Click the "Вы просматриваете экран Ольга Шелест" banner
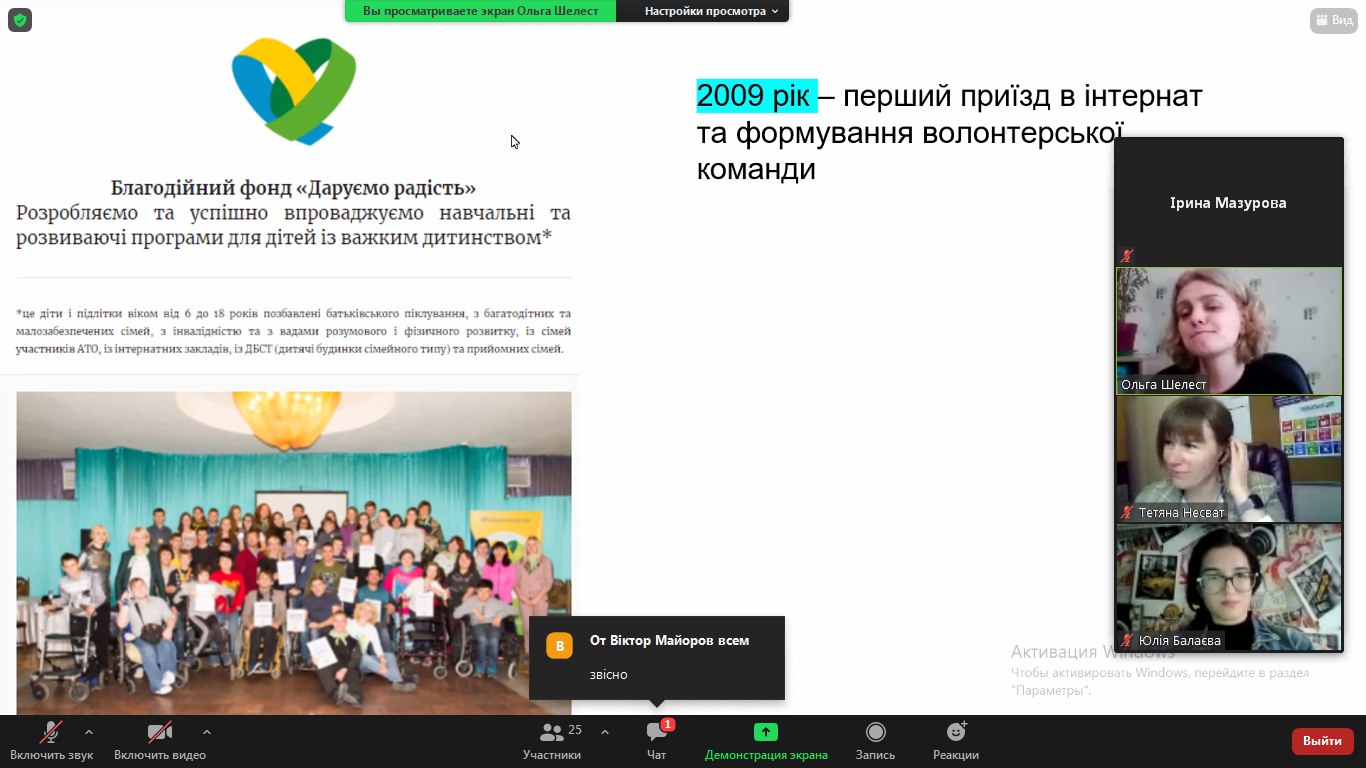The width and height of the screenshot is (1366, 768). point(481,11)
